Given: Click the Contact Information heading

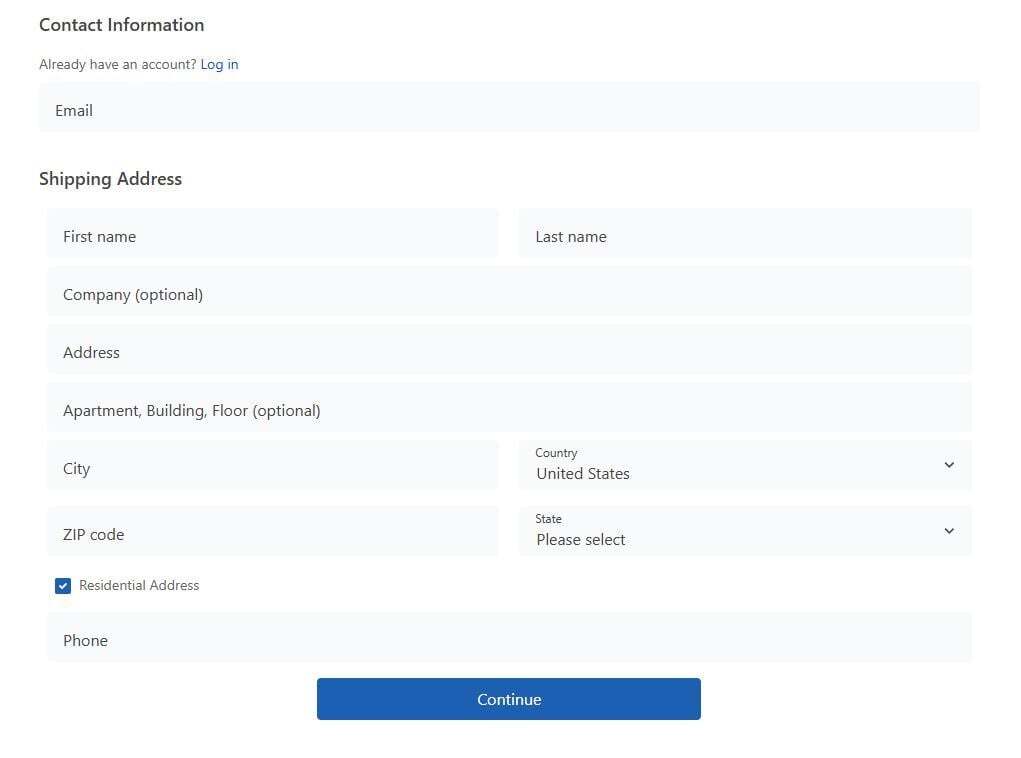Looking at the screenshot, I should coord(121,25).
